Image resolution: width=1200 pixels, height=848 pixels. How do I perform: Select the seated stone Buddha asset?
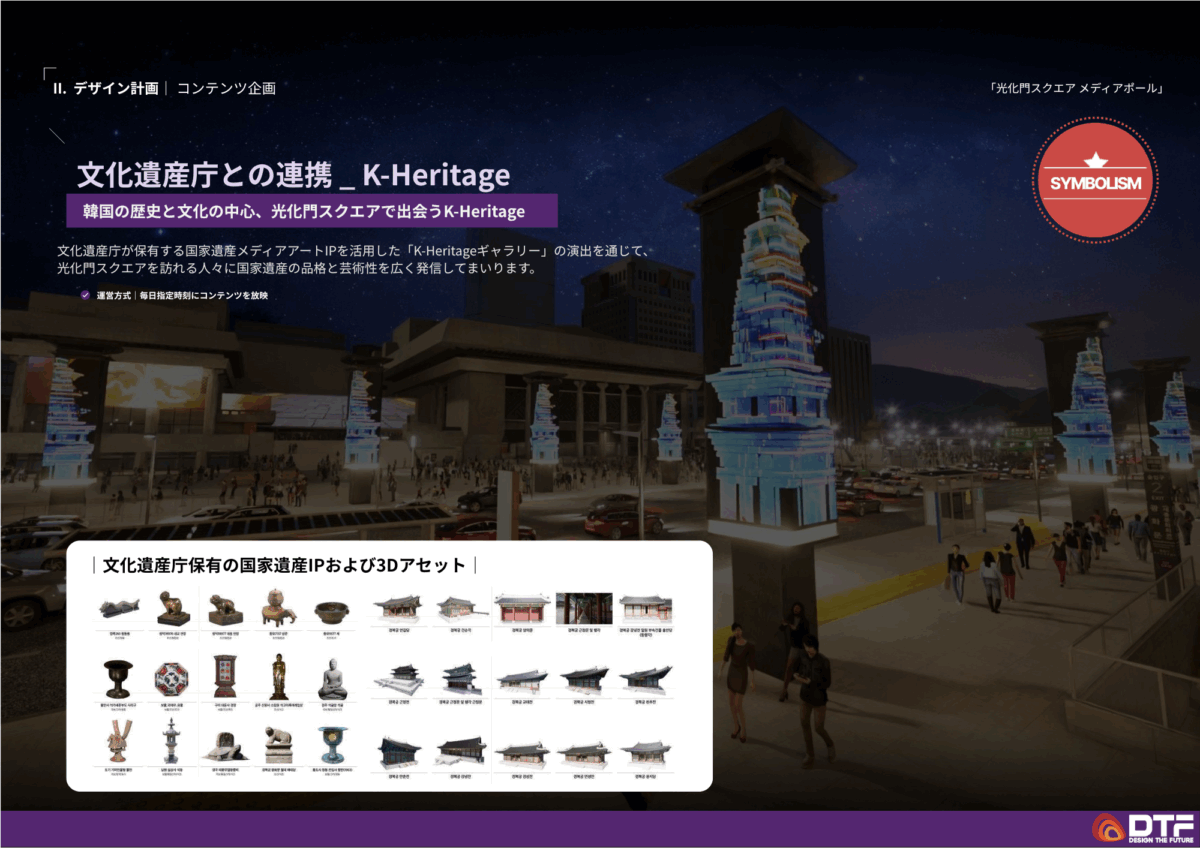[x=333, y=679]
